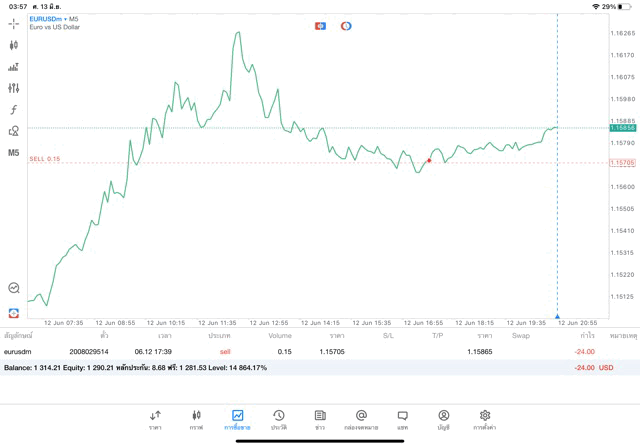Open the M5 timeframe selector
The image size is (640, 447).
tap(13, 153)
